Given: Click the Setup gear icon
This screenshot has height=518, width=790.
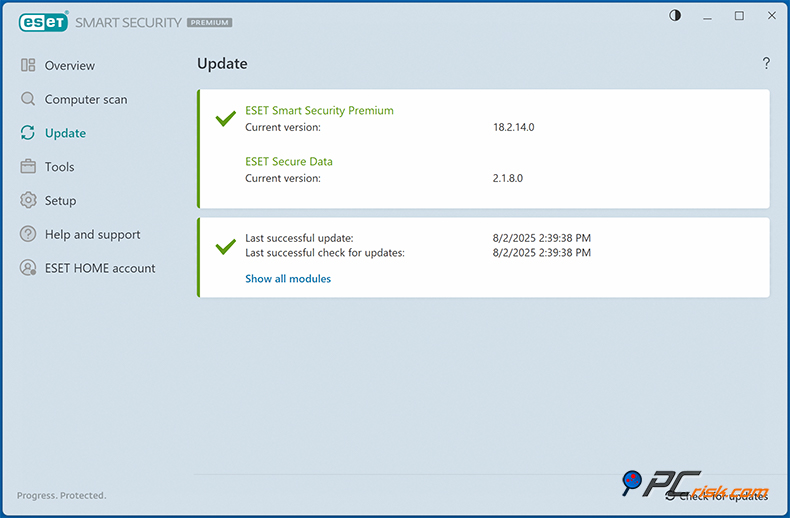Looking at the screenshot, I should coord(28,201).
